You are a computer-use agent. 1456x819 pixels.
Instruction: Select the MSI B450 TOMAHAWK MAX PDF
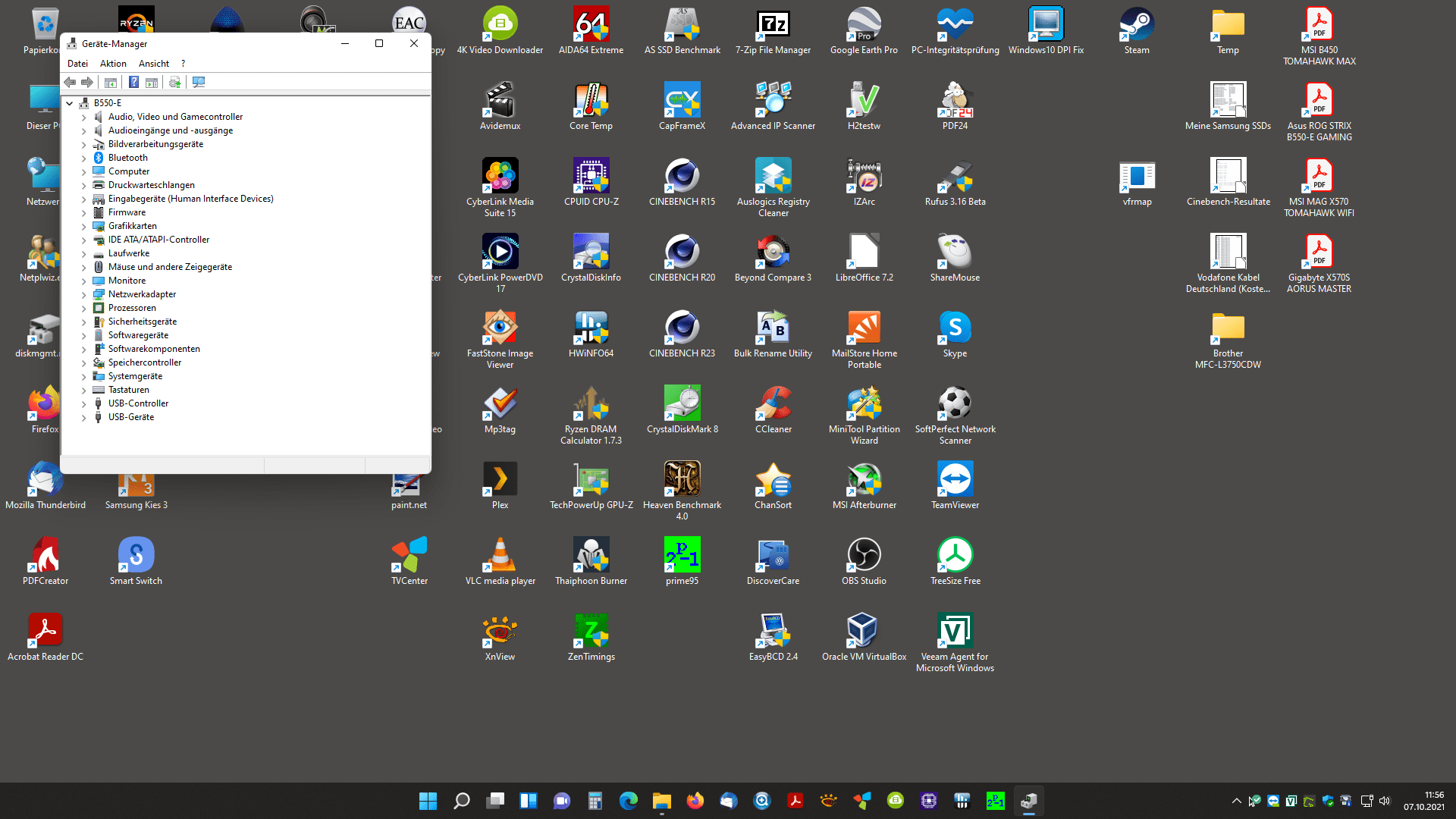tap(1319, 36)
